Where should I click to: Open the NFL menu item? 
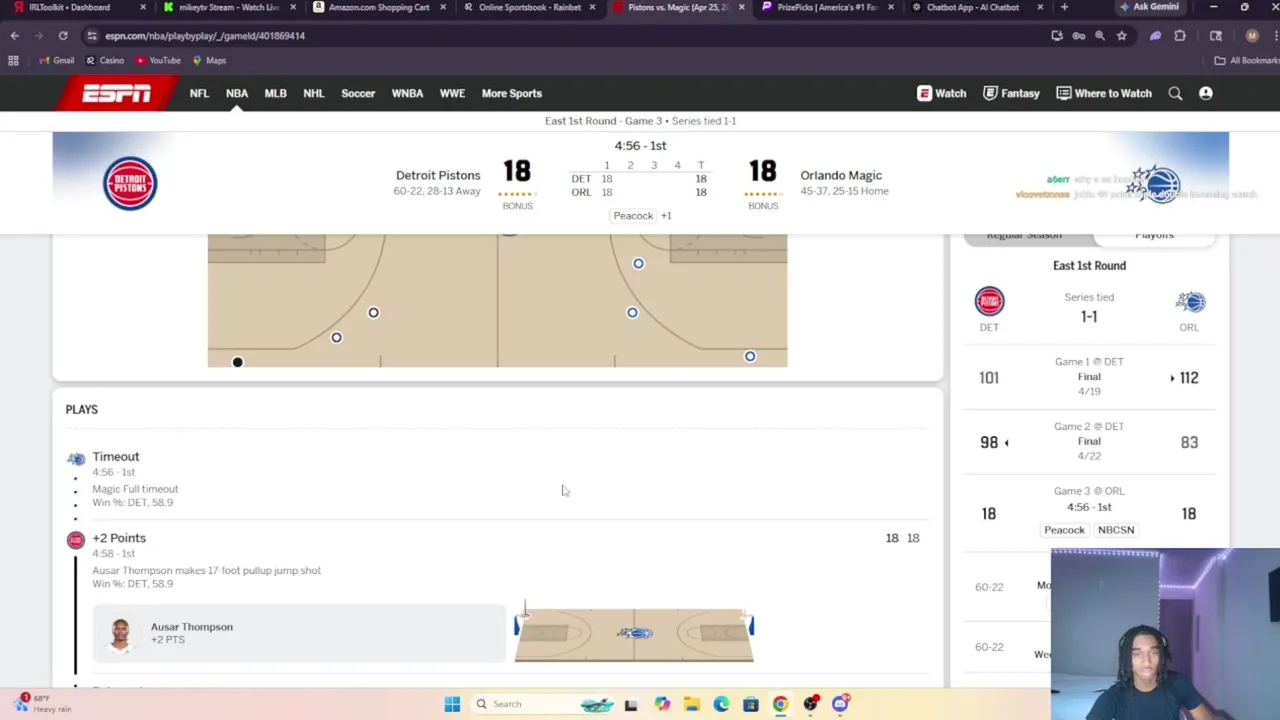pyautogui.click(x=199, y=94)
